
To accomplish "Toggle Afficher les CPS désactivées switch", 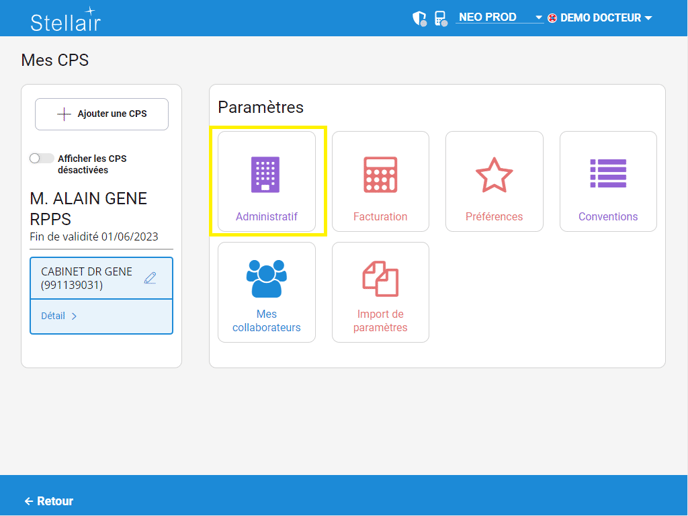I will coord(41,158).
